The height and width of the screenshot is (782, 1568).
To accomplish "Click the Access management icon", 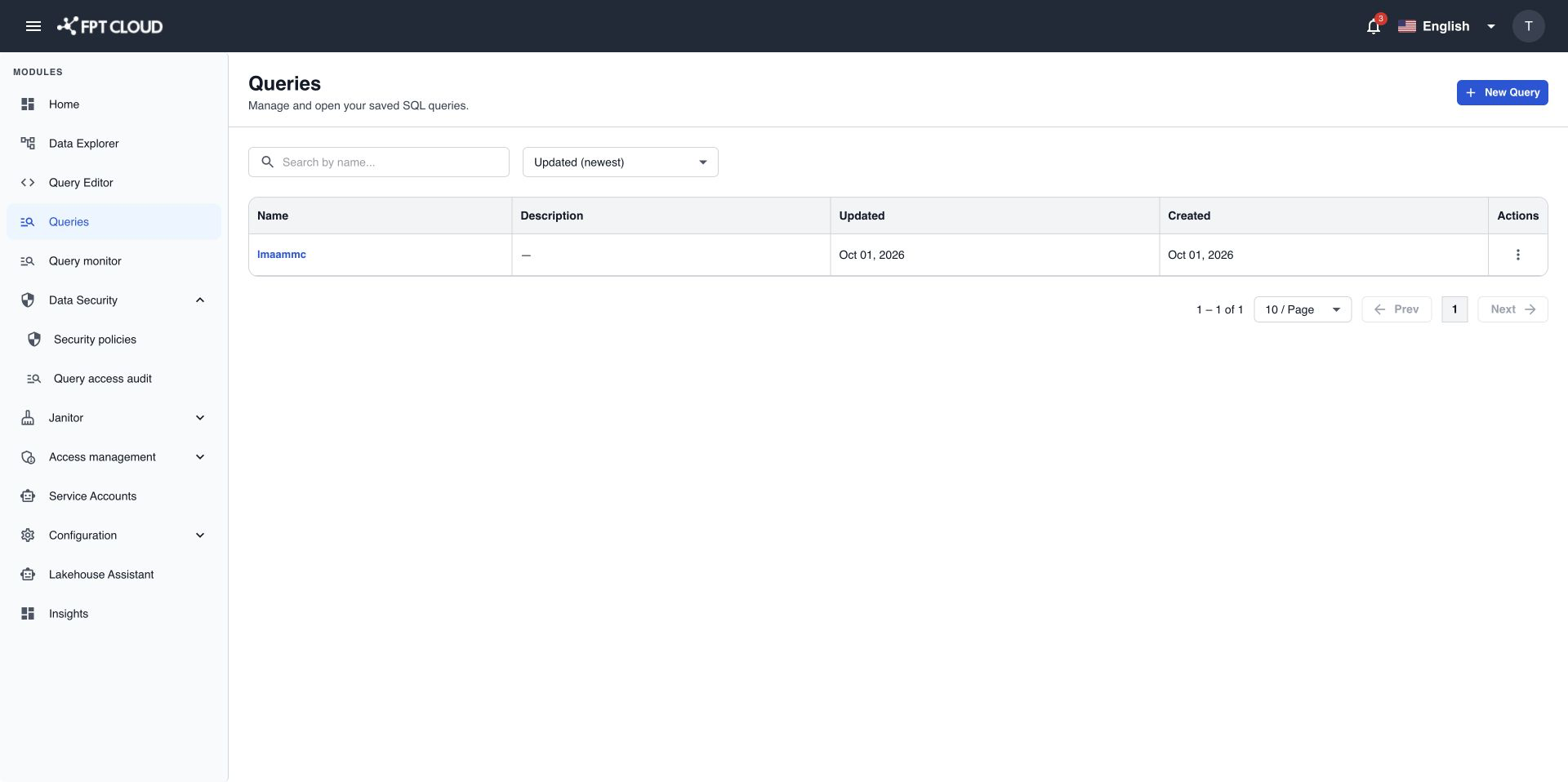I will 28,457.
